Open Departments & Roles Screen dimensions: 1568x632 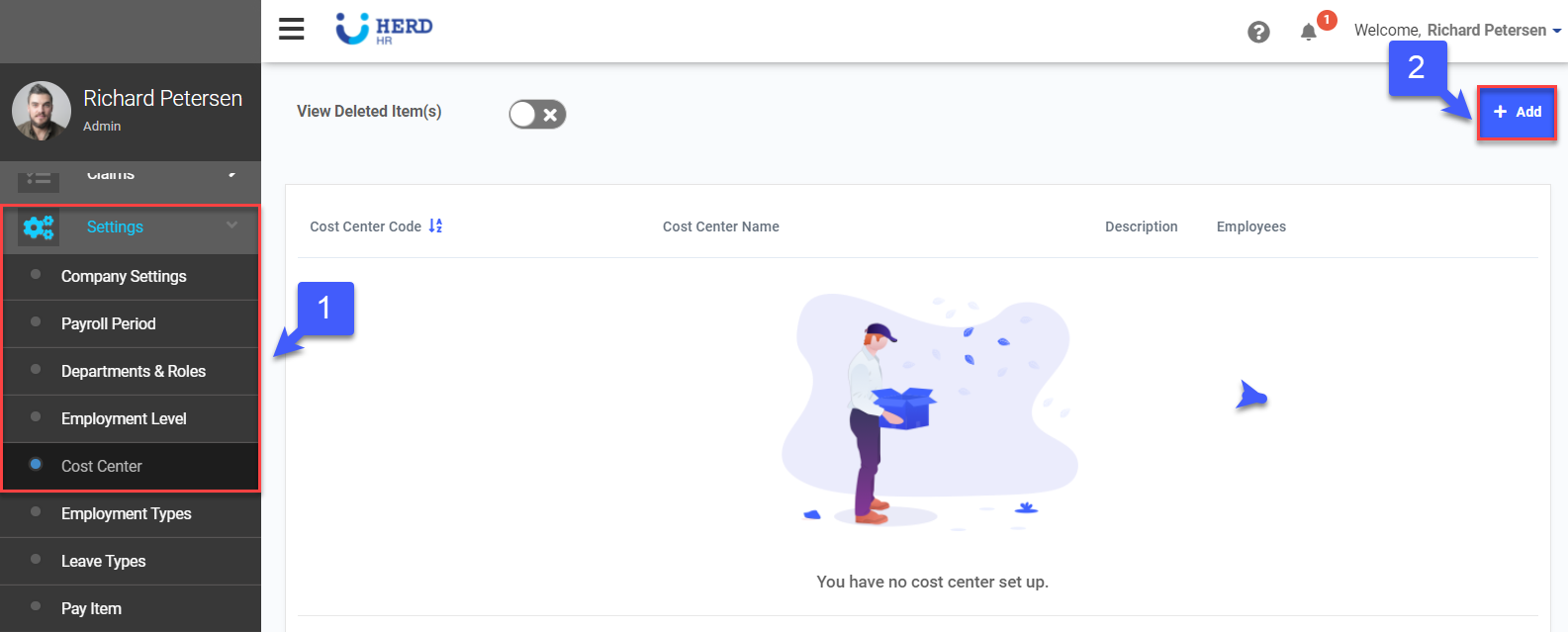coord(134,372)
